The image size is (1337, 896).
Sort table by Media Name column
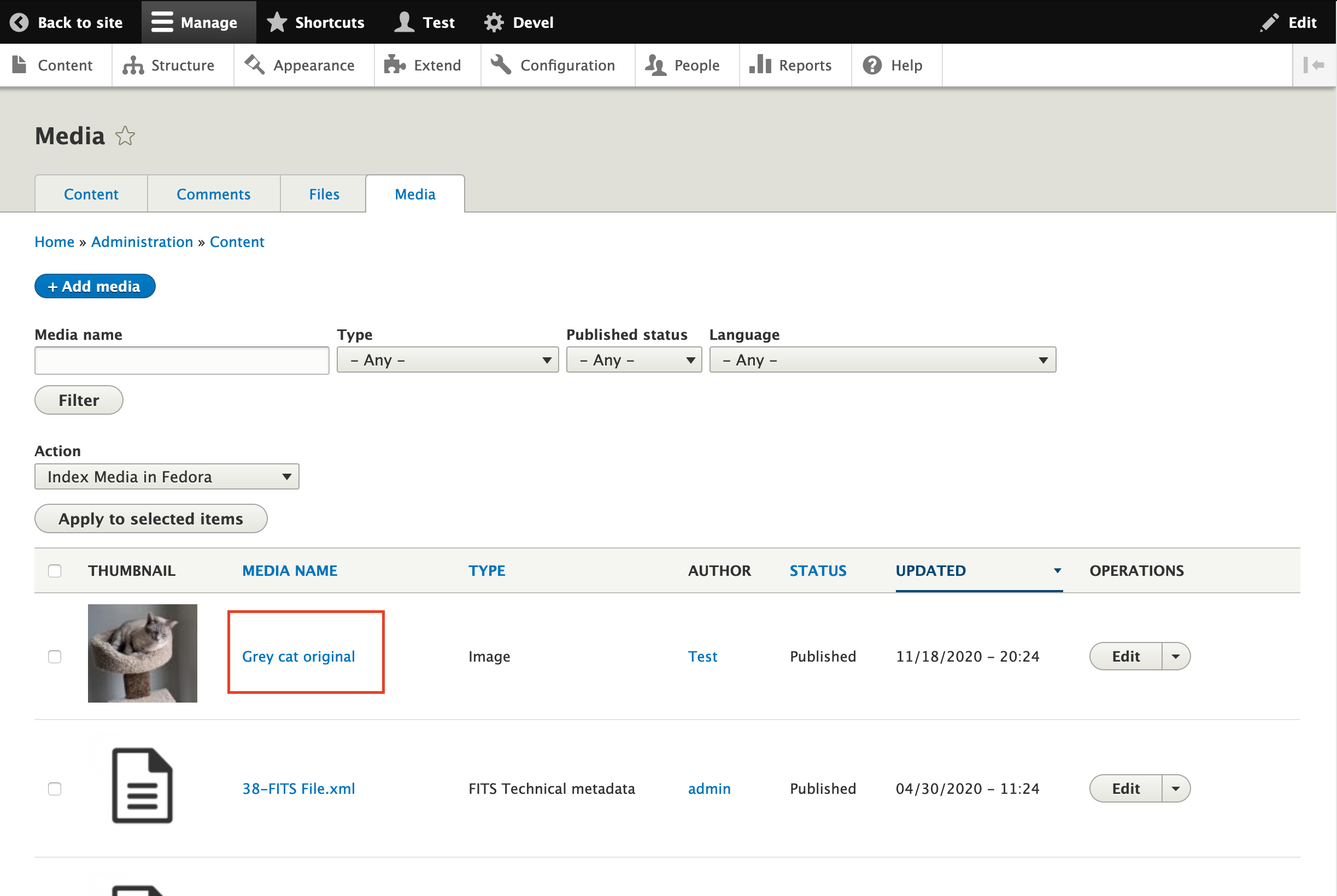[x=290, y=570]
